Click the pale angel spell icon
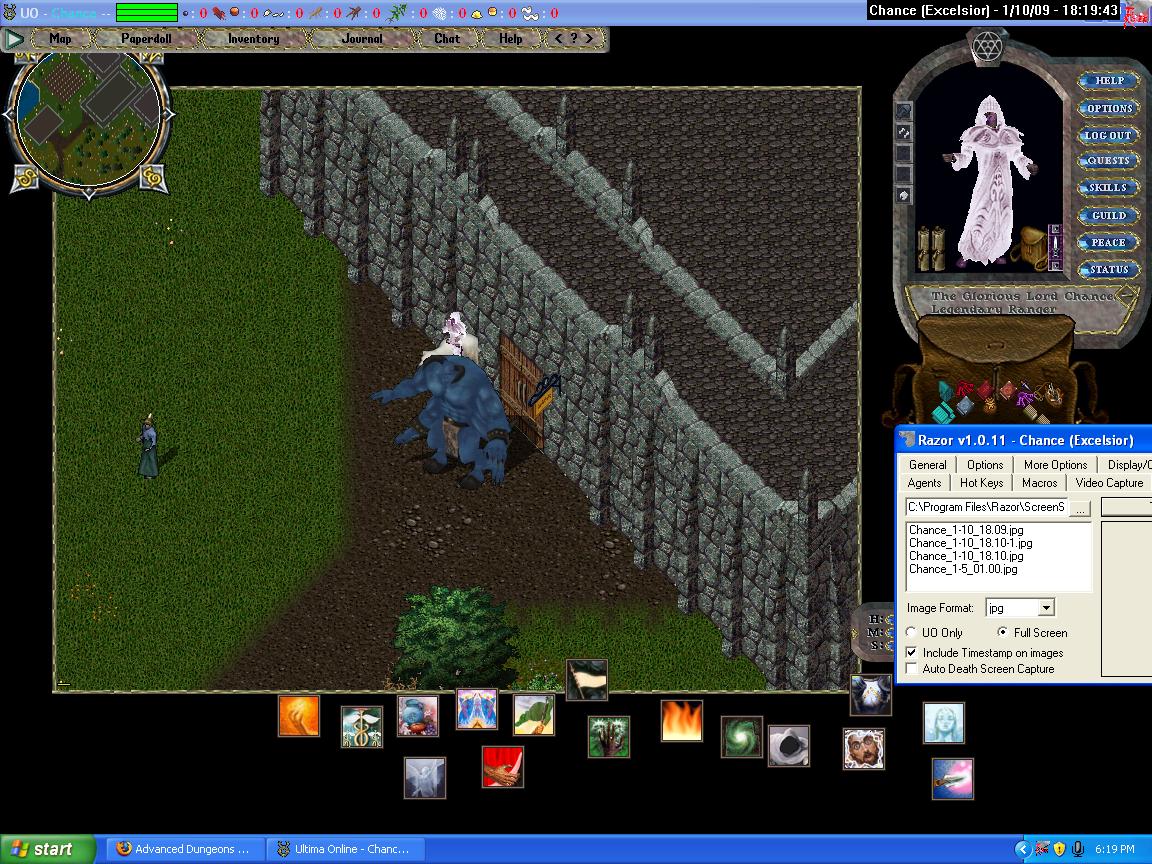The image size is (1152, 864). (425, 777)
